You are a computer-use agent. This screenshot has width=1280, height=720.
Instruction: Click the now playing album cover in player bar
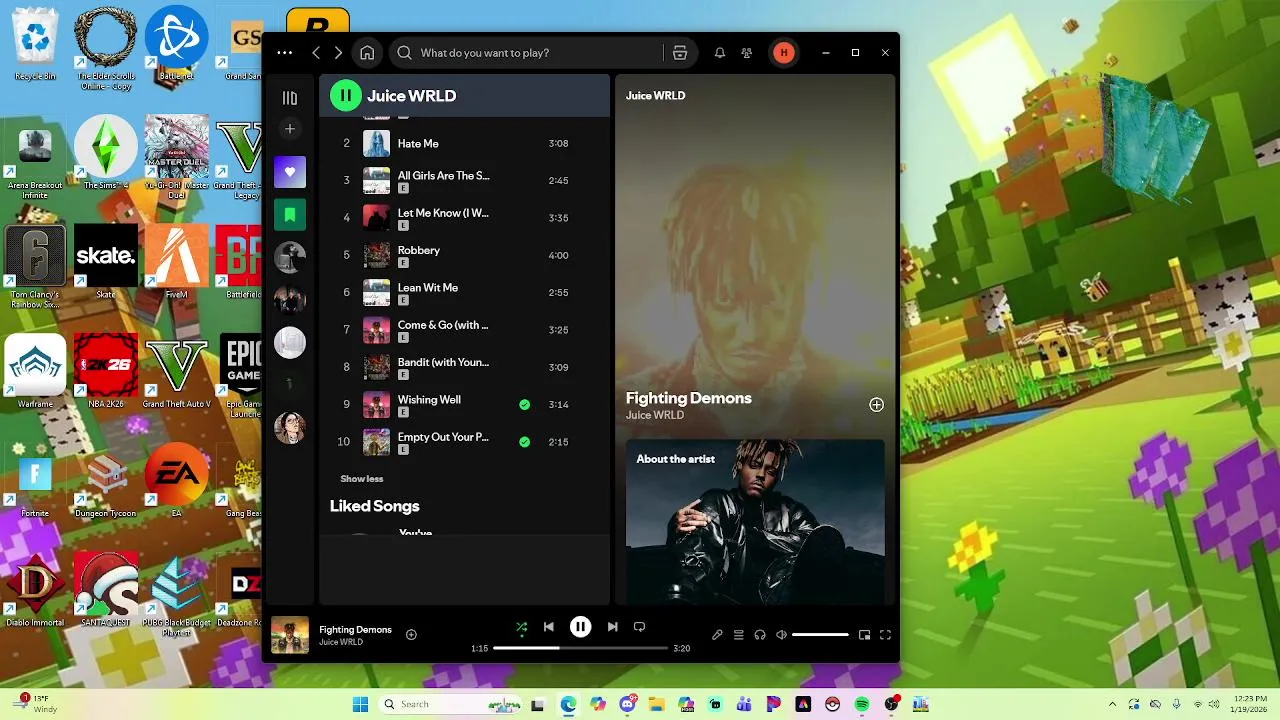(290, 635)
